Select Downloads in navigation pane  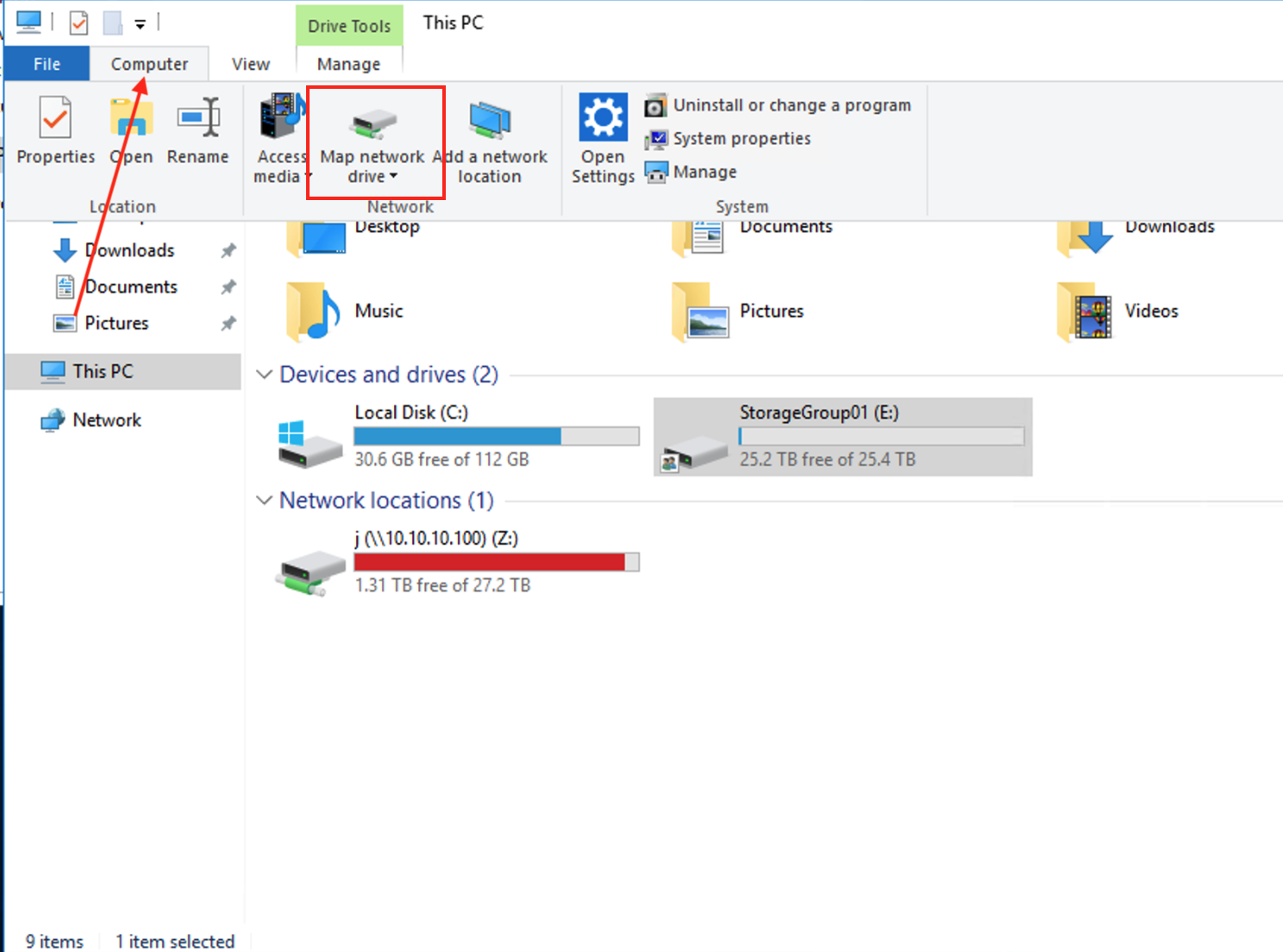coord(129,250)
